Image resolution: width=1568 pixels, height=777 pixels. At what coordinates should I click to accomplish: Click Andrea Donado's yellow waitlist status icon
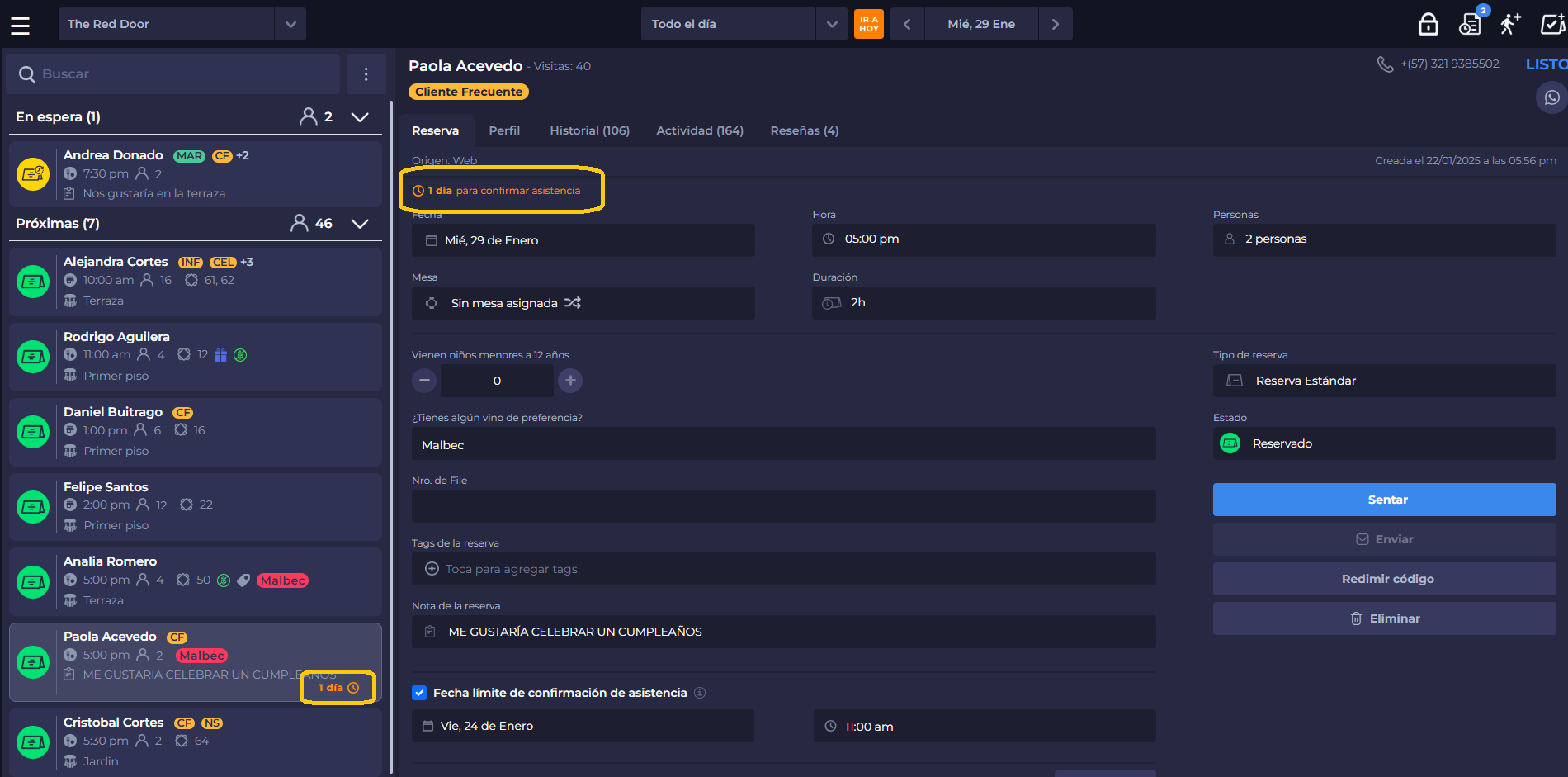[33, 174]
